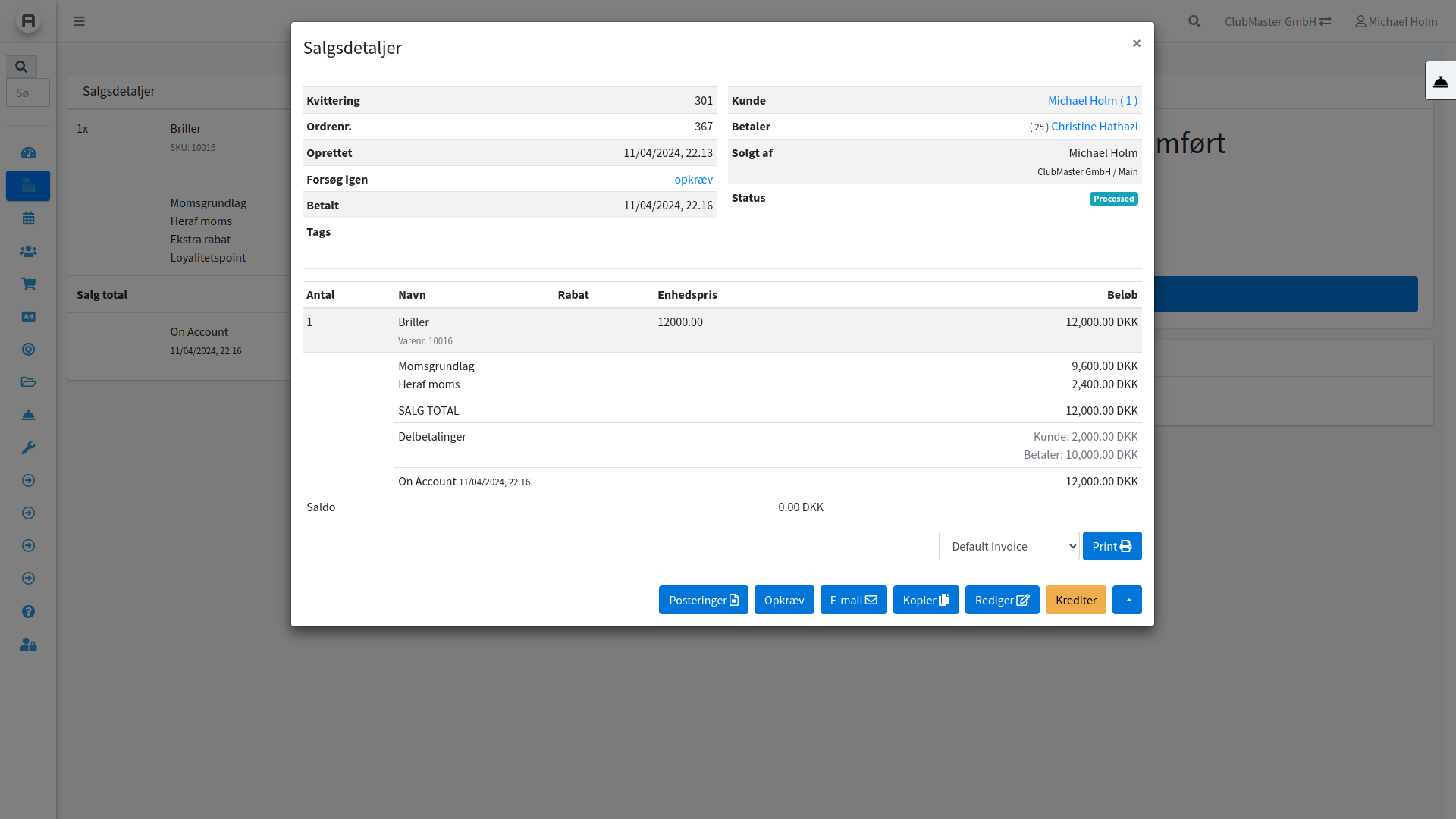Follow the opkræv retry link
Image resolution: width=1456 pixels, height=819 pixels.
[693, 179]
